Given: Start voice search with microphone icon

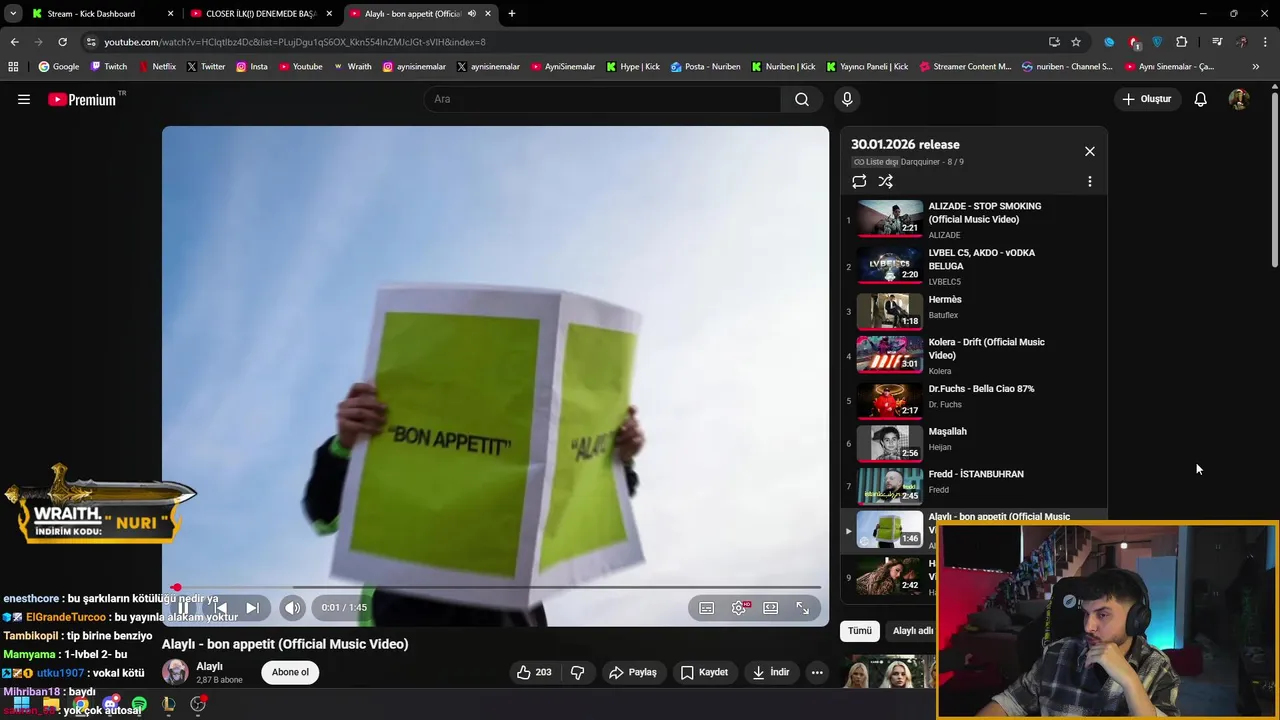Looking at the screenshot, I should coord(847,99).
